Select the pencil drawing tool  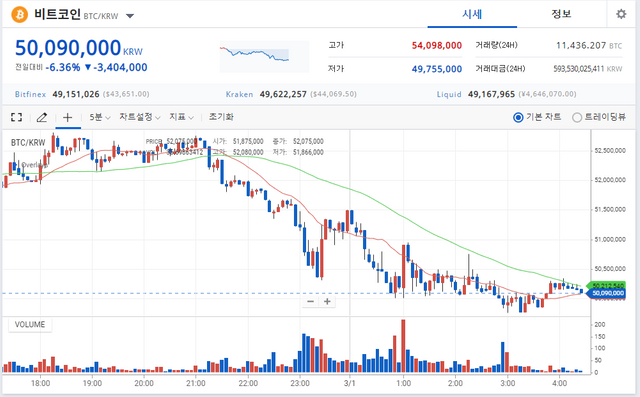42,118
